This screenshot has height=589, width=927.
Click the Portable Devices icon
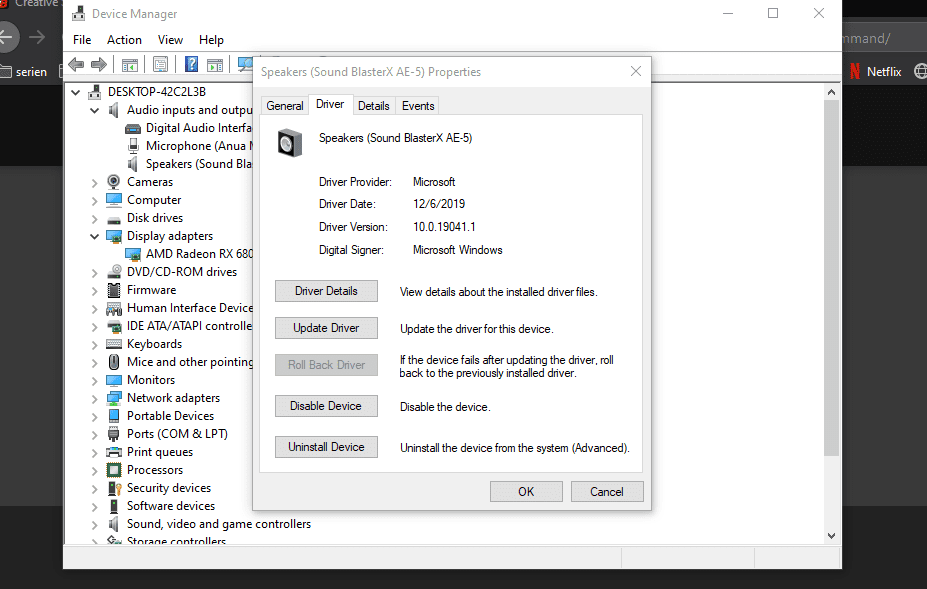(114, 416)
